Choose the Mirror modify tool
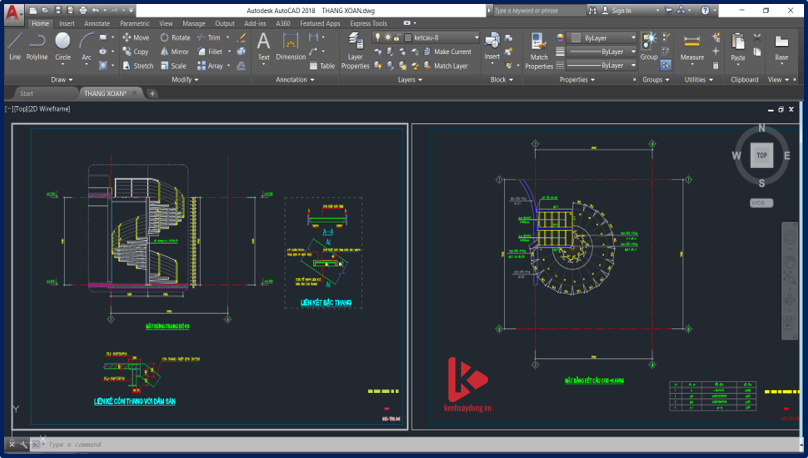The width and height of the screenshot is (808, 458). point(174,51)
